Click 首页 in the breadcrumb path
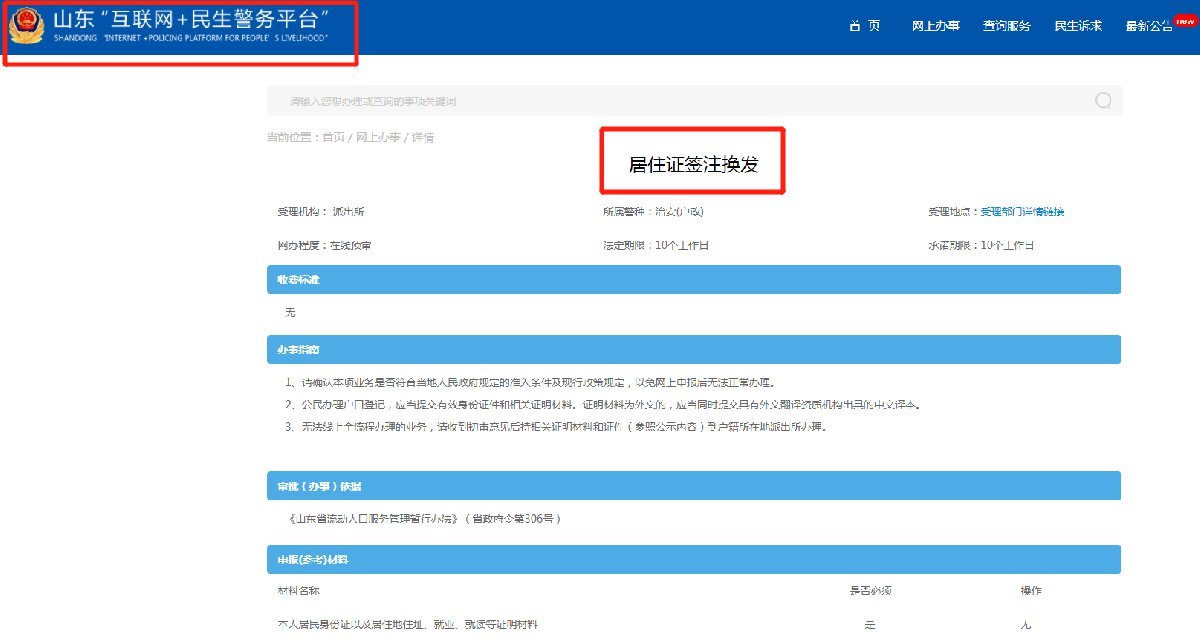 (x=333, y=137)
